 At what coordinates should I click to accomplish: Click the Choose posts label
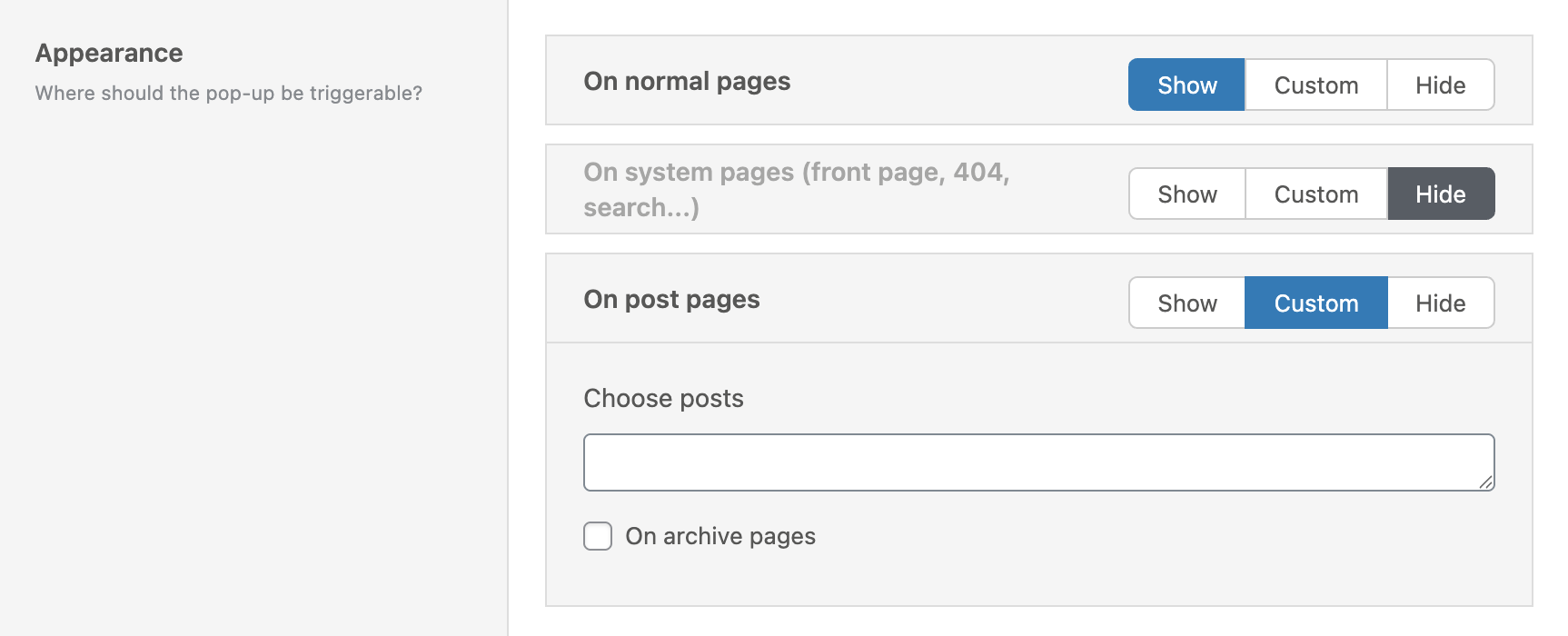pyautogui.click(x=663, y=398)
